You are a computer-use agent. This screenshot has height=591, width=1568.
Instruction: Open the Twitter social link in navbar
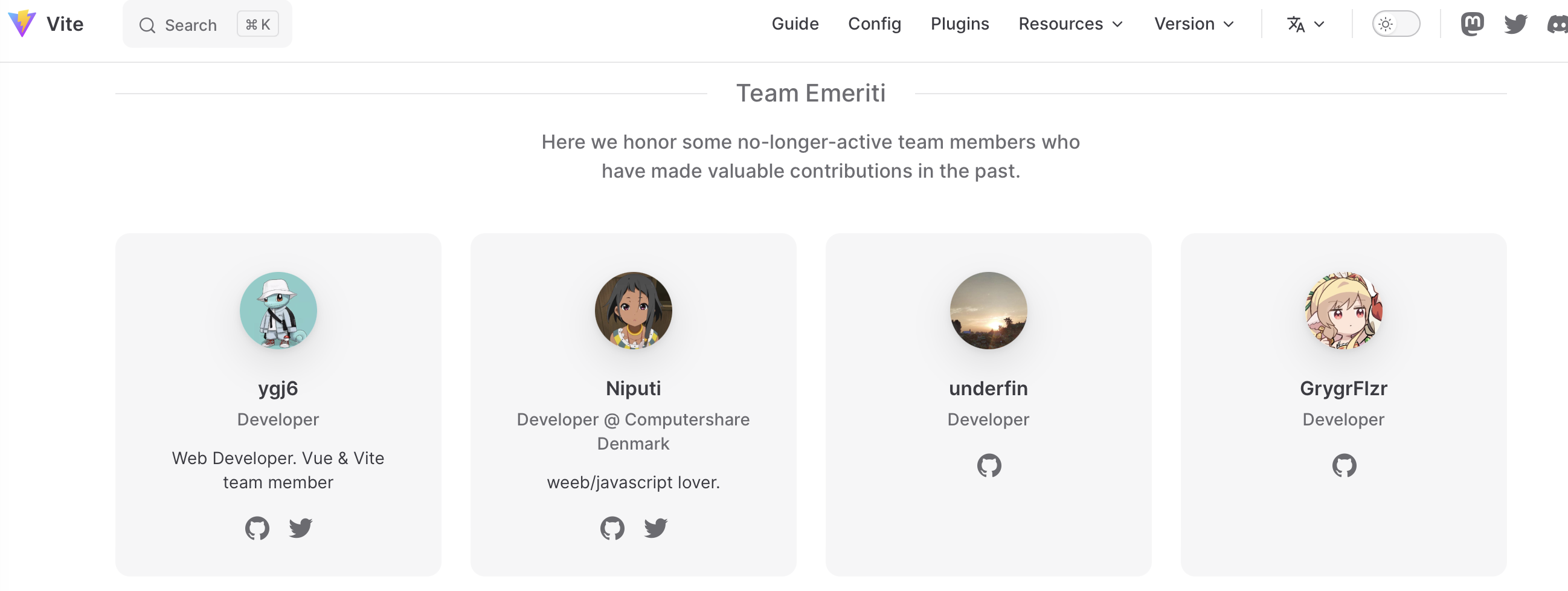point(1515,24)
